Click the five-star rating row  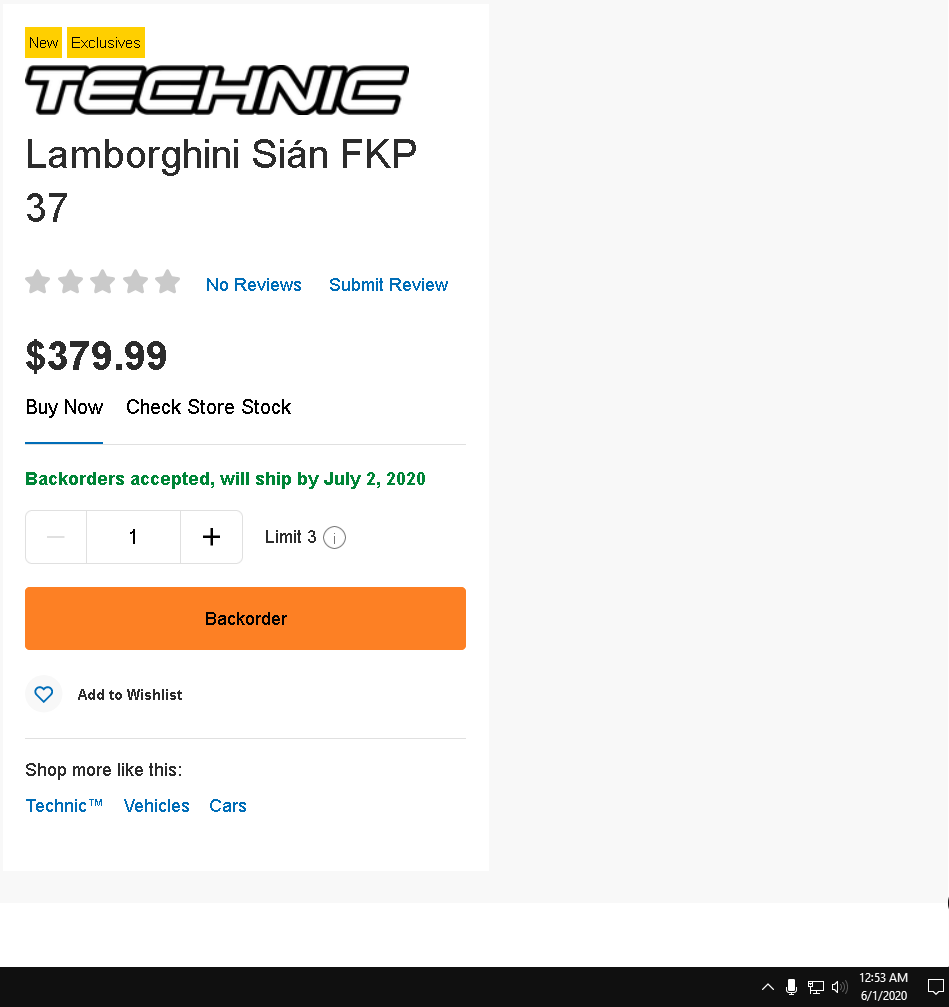click(x=102, y=283)
